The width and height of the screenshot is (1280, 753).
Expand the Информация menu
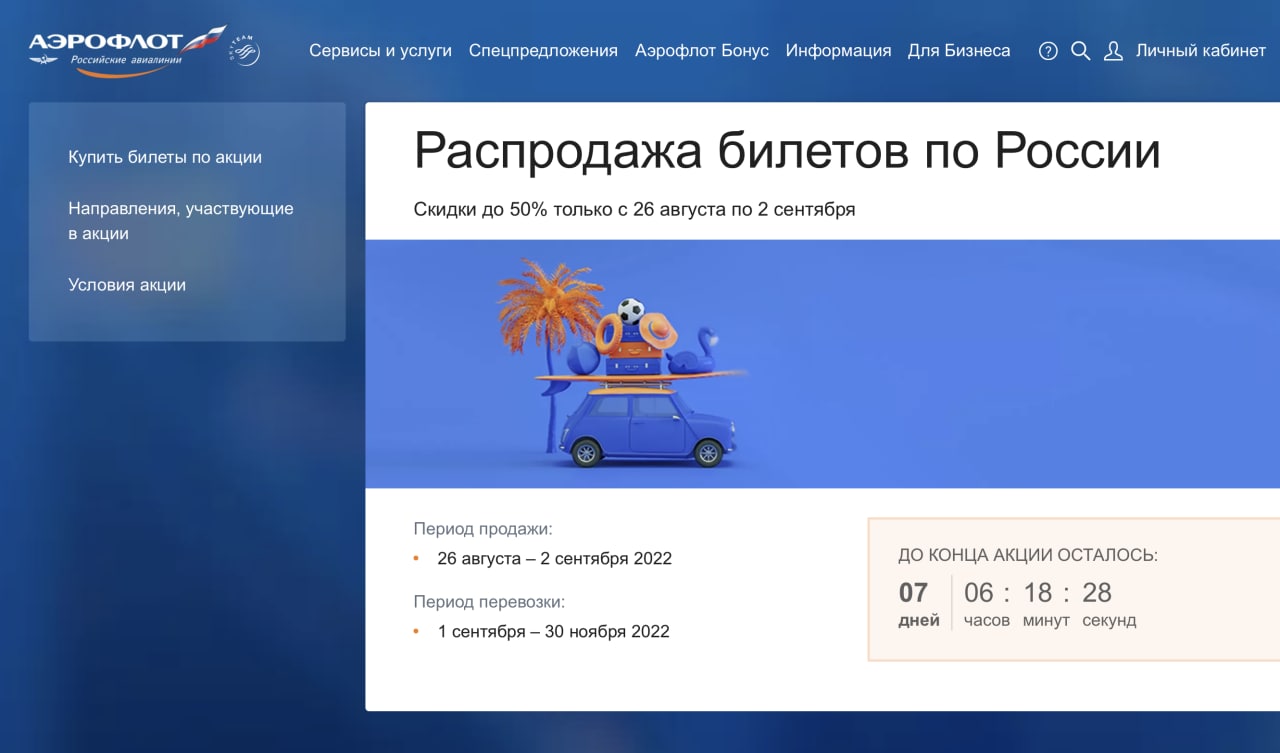click(x=838, y=51)
